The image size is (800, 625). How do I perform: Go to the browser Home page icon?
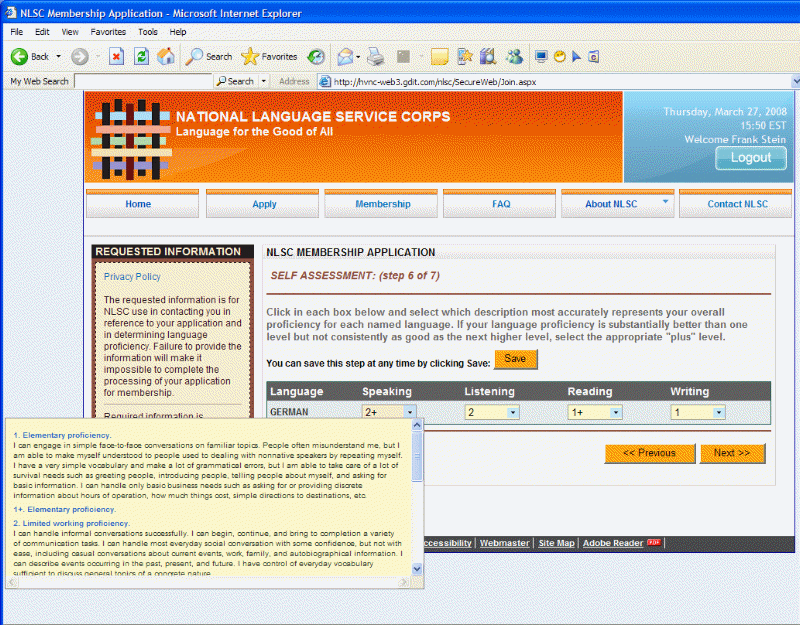pyautogui.click(x=166, y=56)
